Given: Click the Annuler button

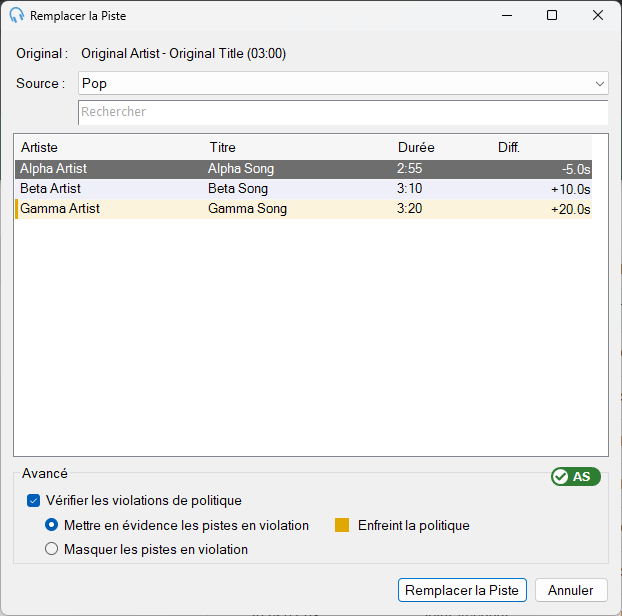Looking at the screenshot, I should pyautogui.click(x=571, y=590).
